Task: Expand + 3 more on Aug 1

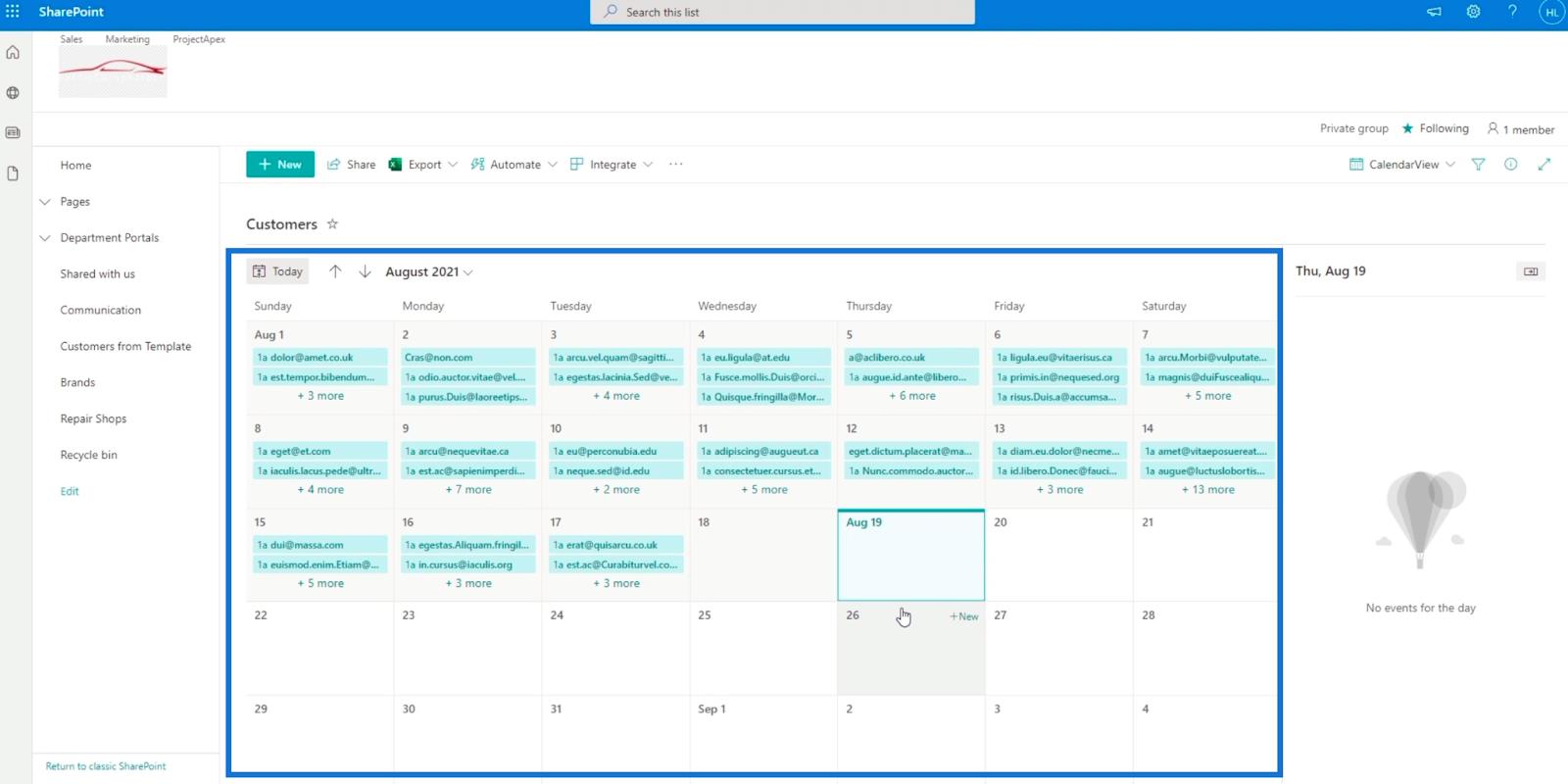Action: point(320,396)
